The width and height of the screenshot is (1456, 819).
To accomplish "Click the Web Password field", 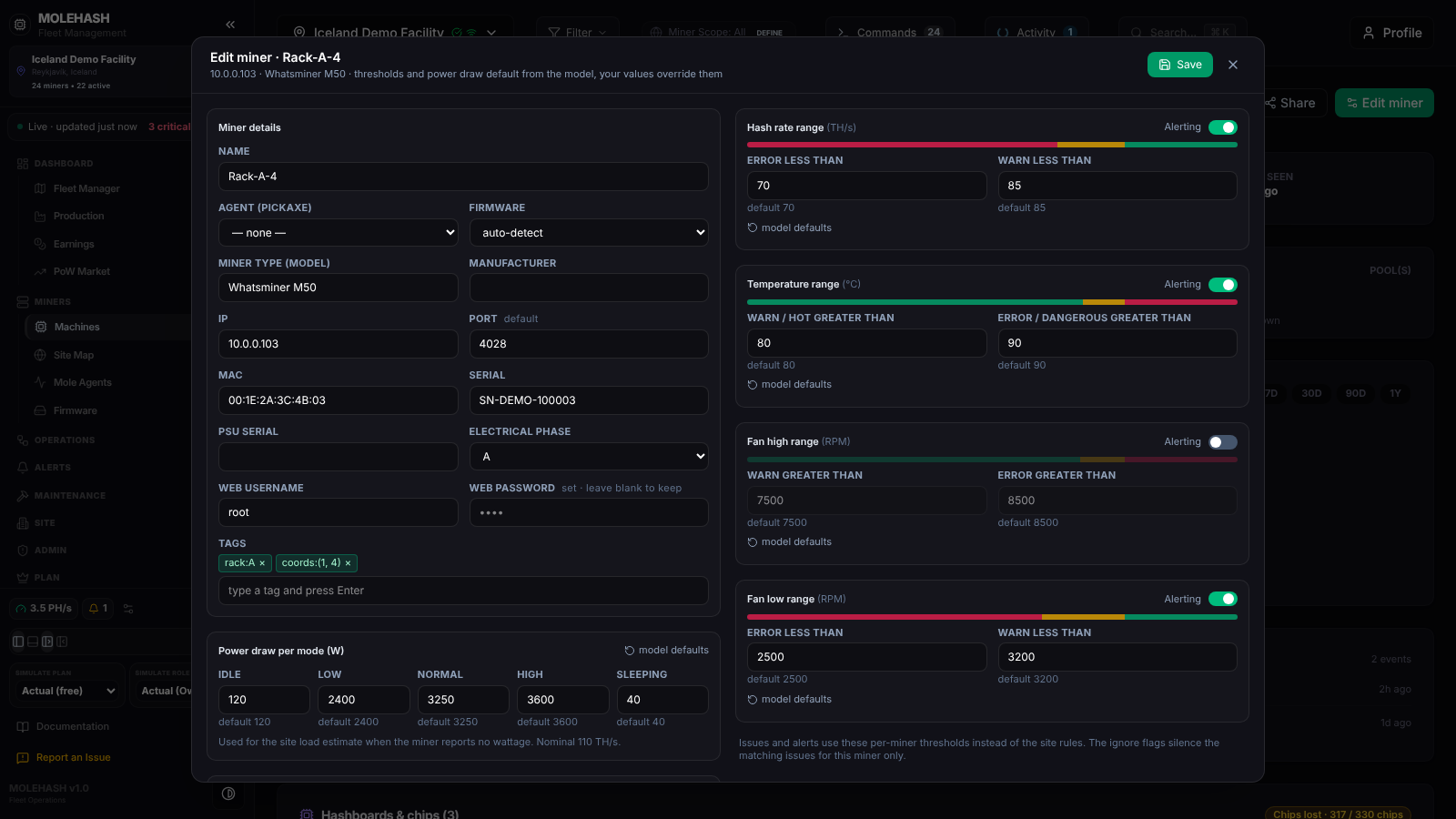I will coord(589,512).
